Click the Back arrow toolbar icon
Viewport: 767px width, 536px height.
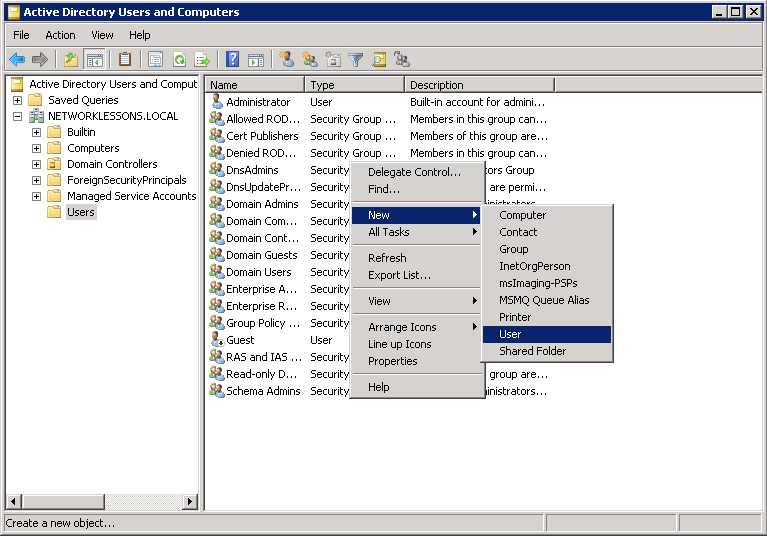[17, 60]
